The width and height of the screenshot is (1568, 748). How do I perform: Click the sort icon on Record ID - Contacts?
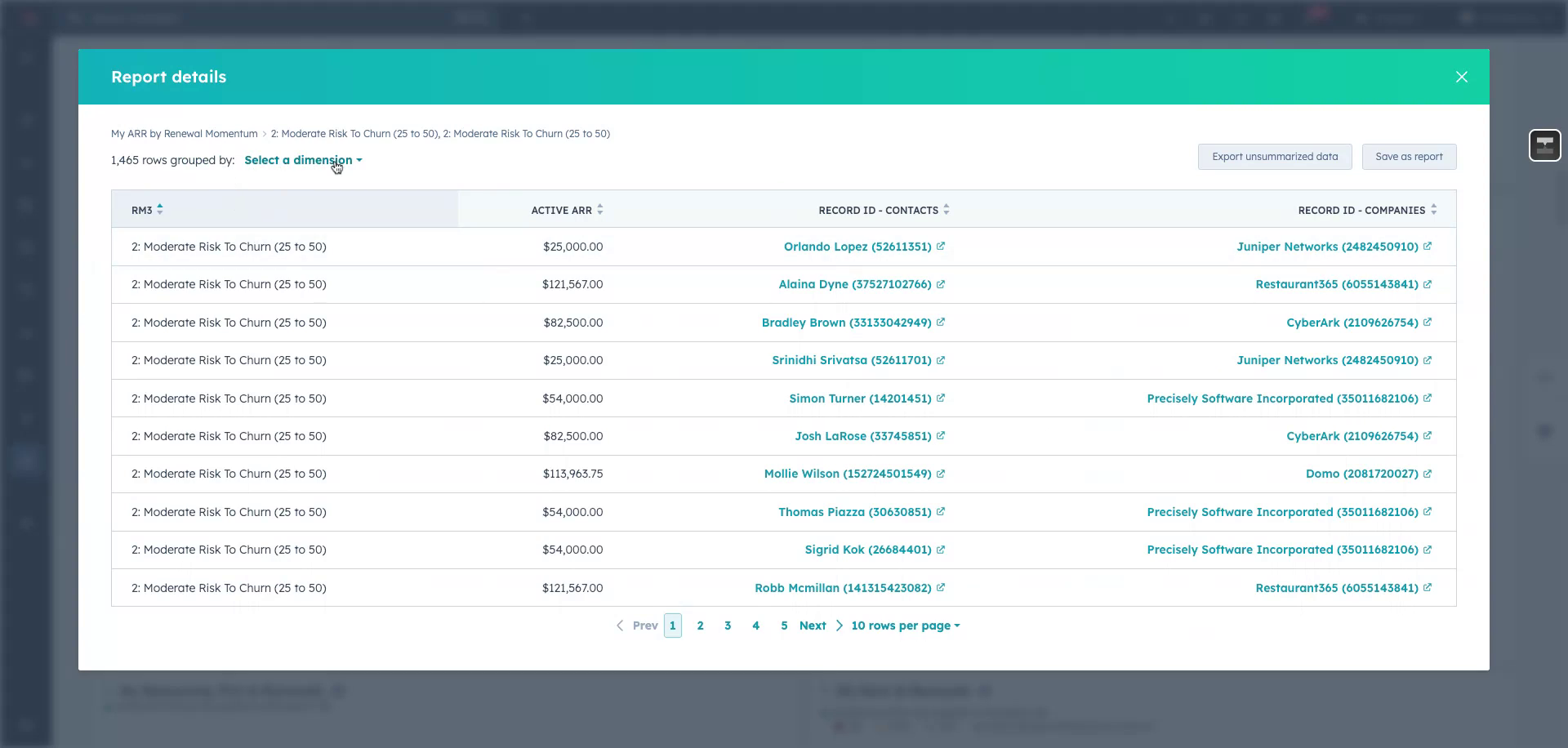pyautogui.click(x=947, y=209)
